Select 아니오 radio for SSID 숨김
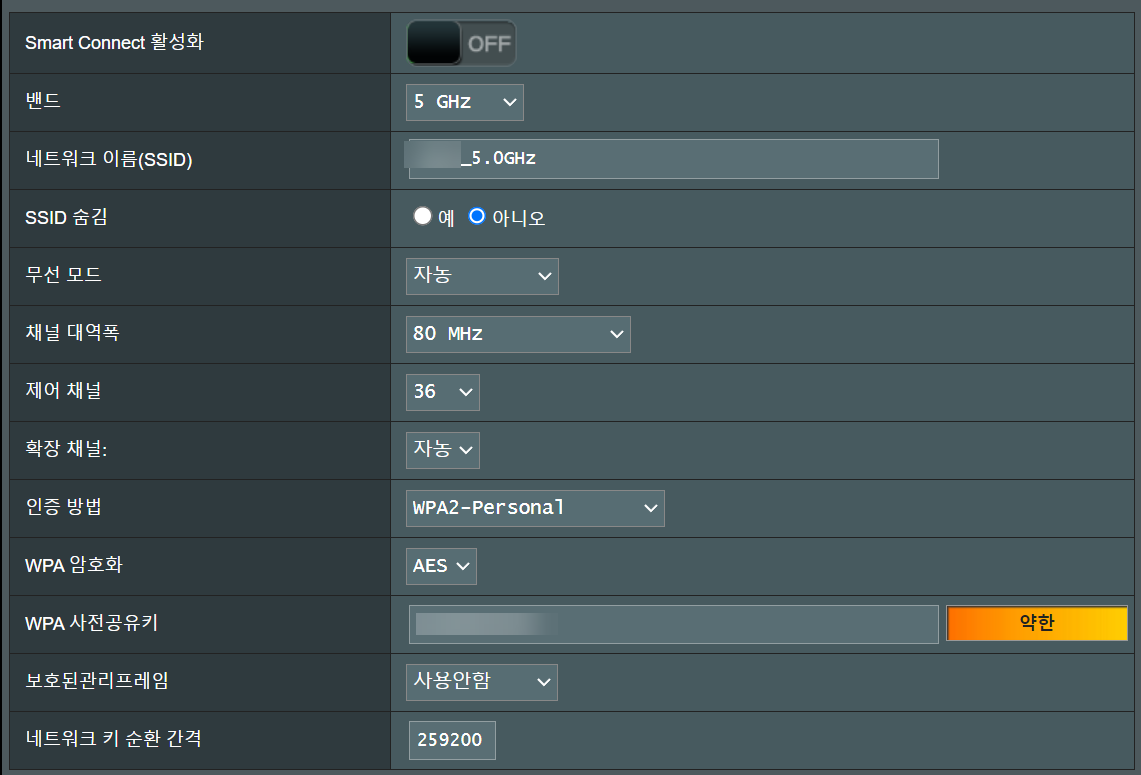 (477, 216)
